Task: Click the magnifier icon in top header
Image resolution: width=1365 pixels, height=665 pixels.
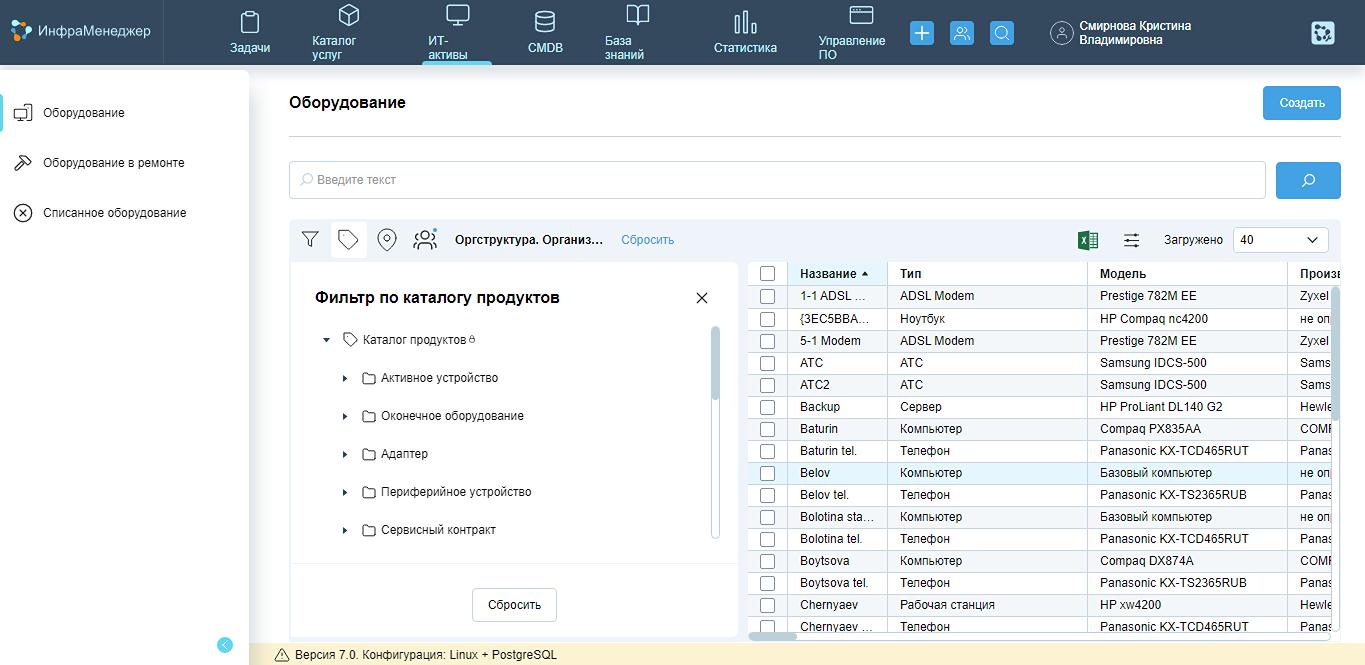Action: coord(1002,33)
